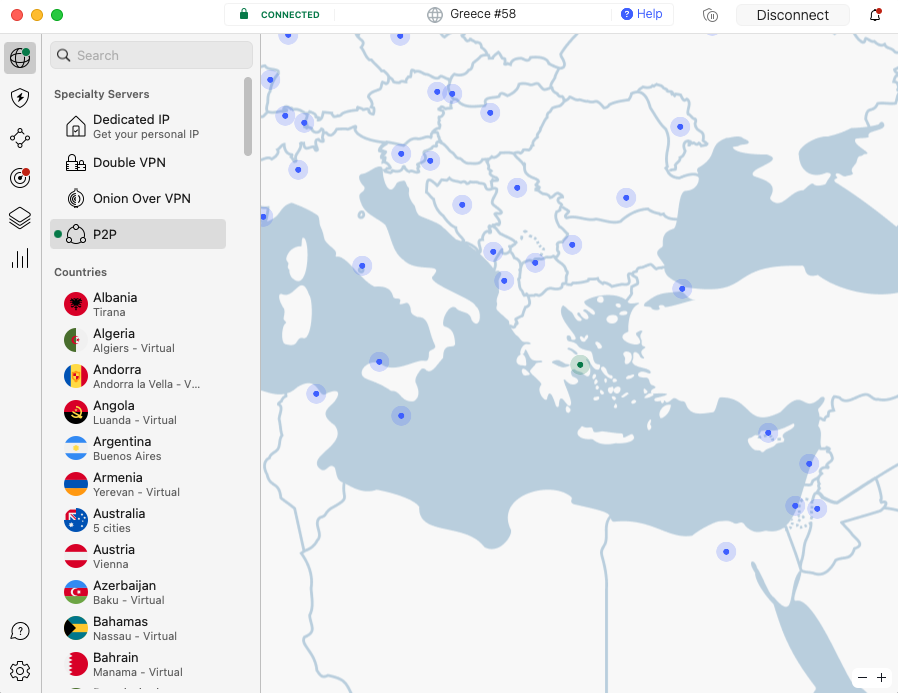Image resolution: width=898 pixels, height=693 pixels.
Task: Click the stacked layers icon in sidebar
Action: tap(20, 218)
